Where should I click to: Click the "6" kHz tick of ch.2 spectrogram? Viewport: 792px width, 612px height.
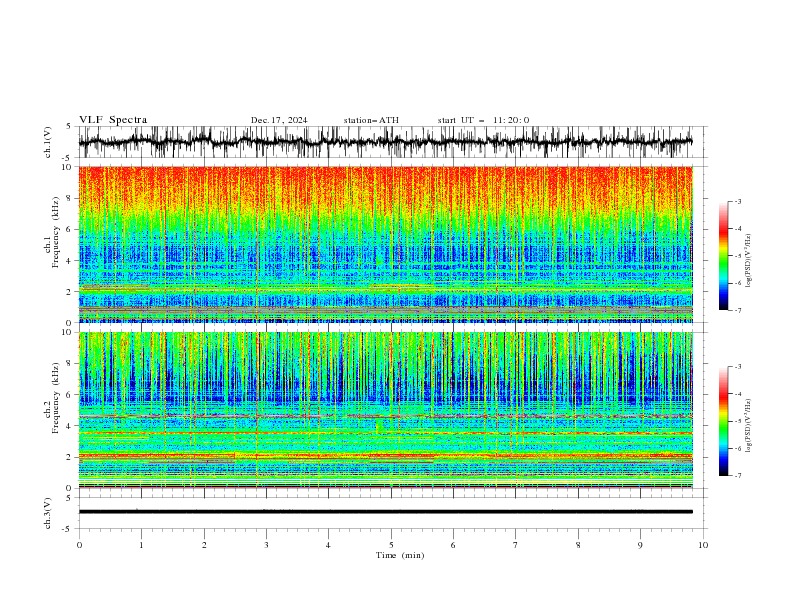tap(71, 394)
